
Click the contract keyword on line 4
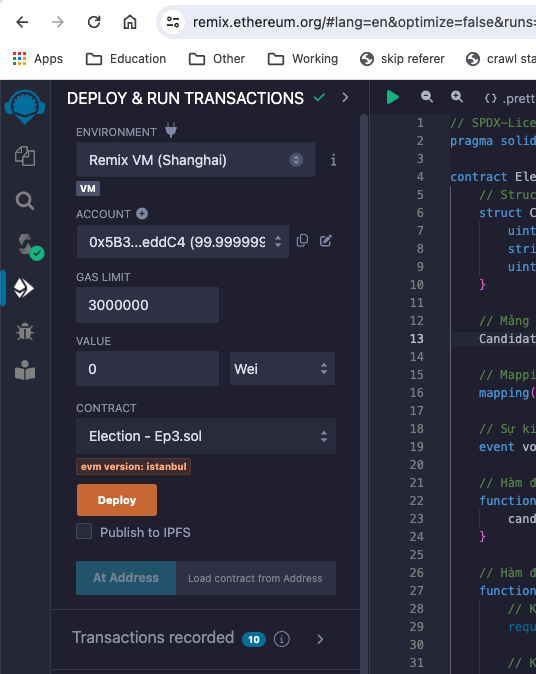point(478,177)
